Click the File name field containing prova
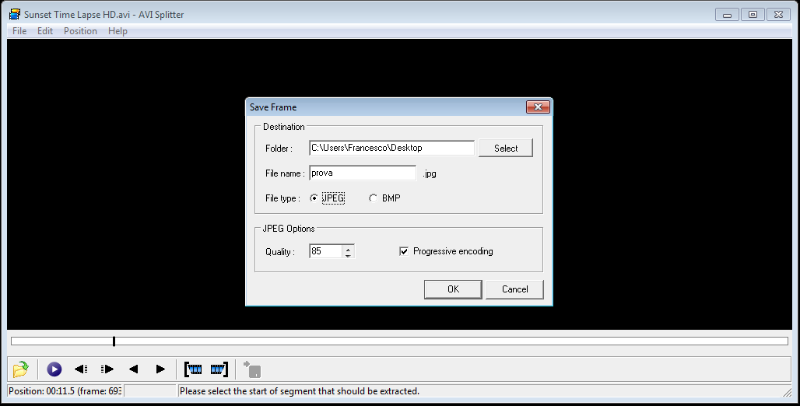Screen dimensions: 800x406 click(362, 173)
